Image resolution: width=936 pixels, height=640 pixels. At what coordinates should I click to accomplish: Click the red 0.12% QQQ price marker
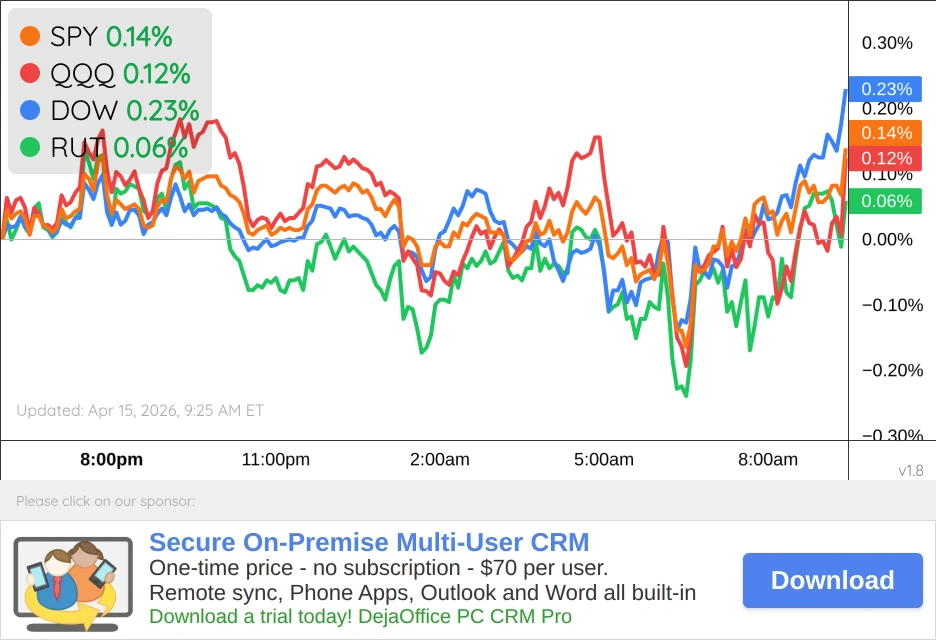click(886, 157)
